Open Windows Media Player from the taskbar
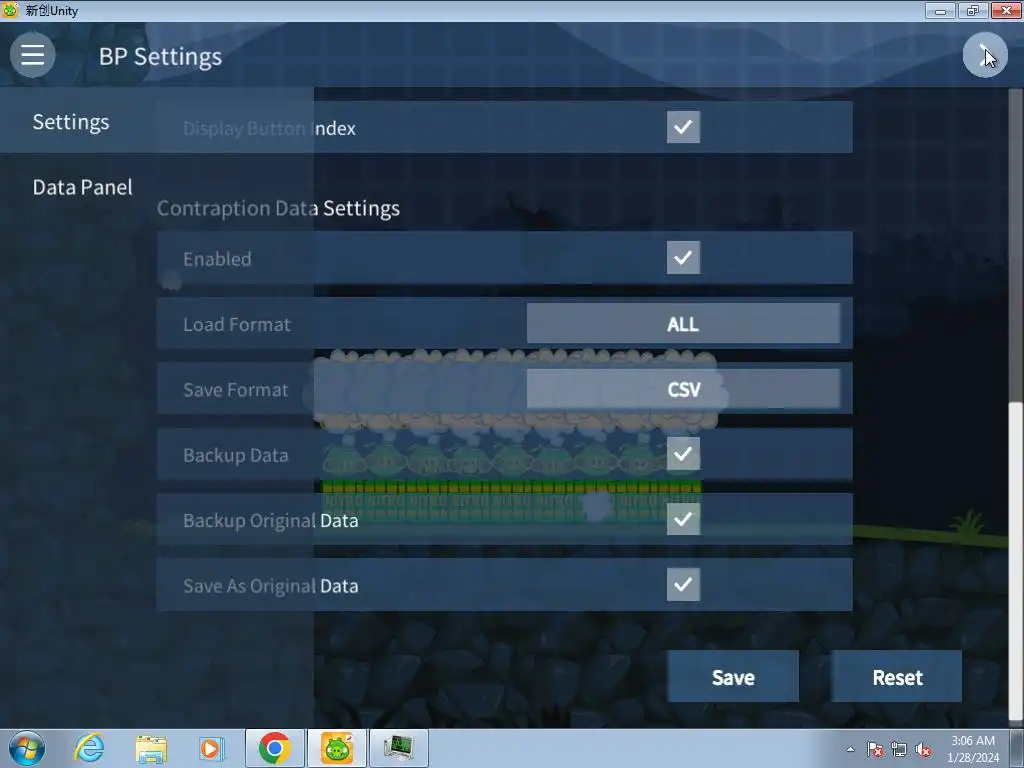This screenshot has height=768, width=1024. click(x=212, y=748)
